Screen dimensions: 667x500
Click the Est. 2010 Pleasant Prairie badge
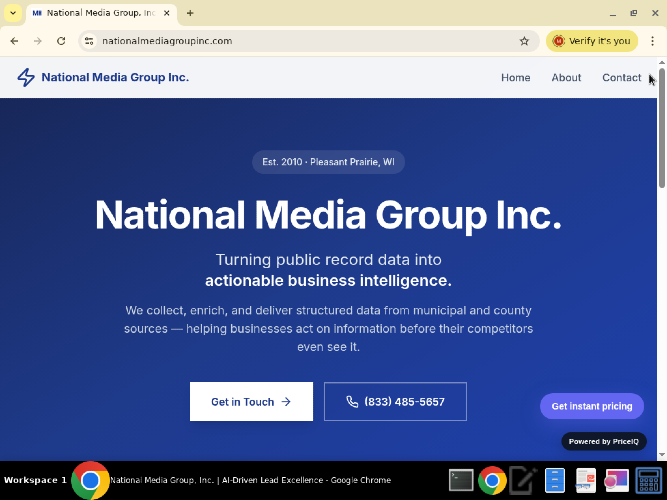point(328,162)
